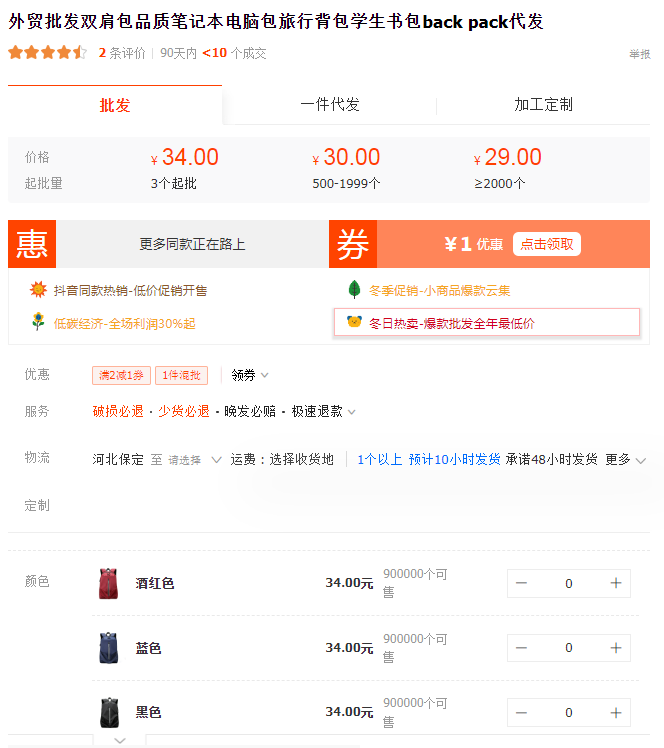Image resolution: width=664 pixels, height=748 pixels.
Task: Open 低碳经济-全场利润30%起 promotion
Action: tap(124, 323)
